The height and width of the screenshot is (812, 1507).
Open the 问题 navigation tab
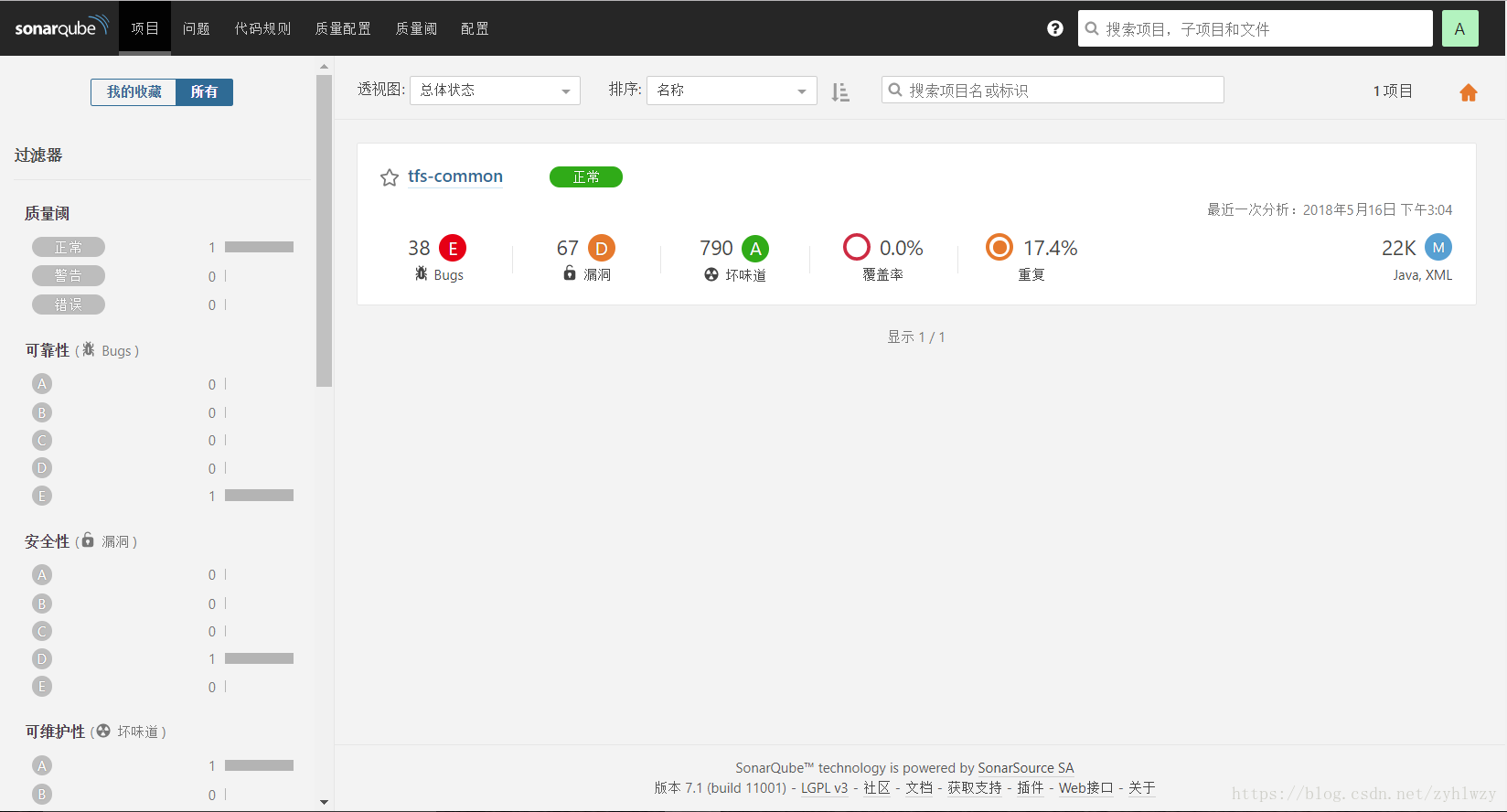[x=197, y=28]
